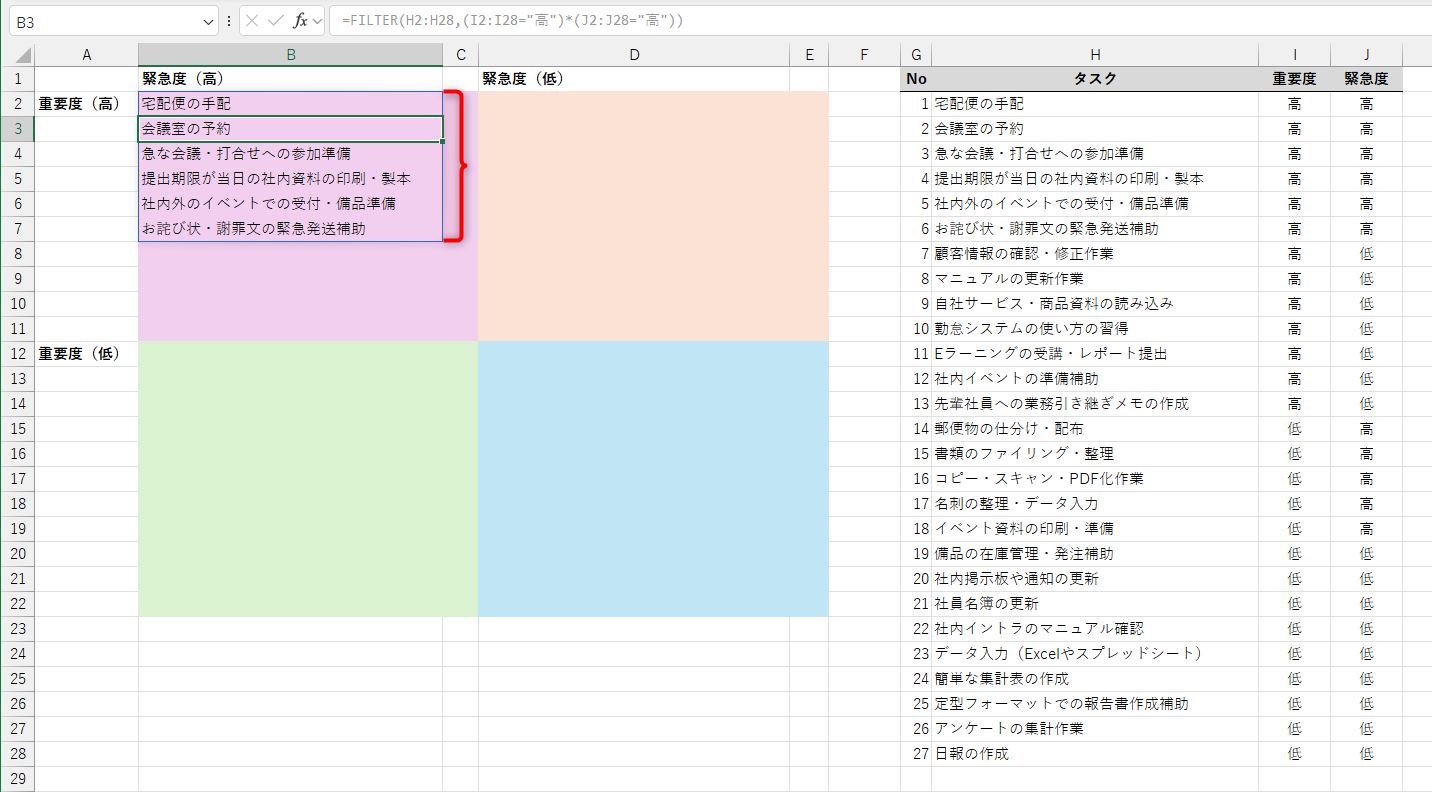
Task: Select コピー・スキャン・PDF化作業 task cell
Action: point(1095,479)
